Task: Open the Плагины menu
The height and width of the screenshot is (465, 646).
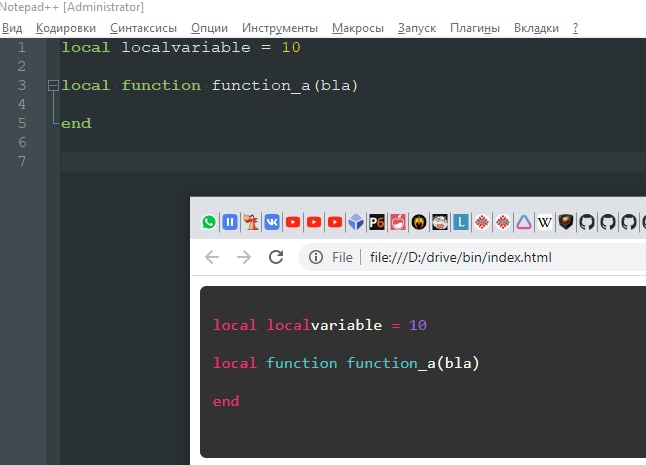Action: (475, 28)
